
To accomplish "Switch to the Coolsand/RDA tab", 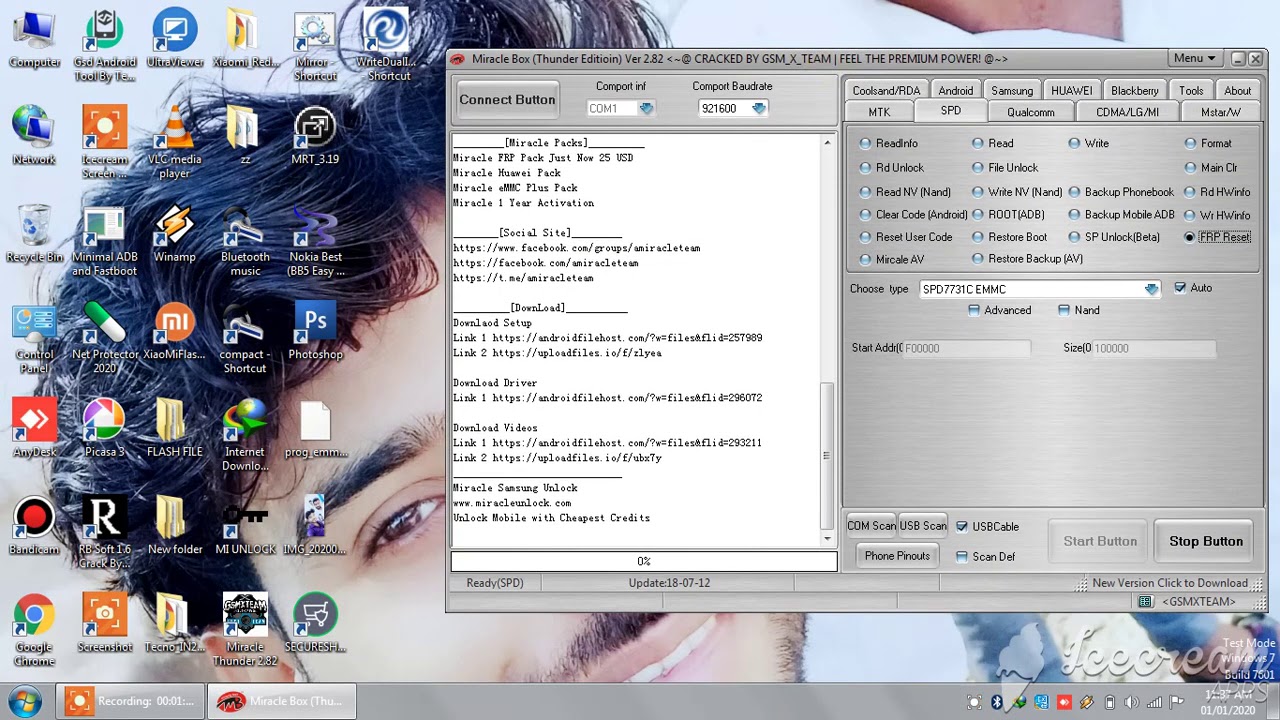I will (x=886, y=90).
